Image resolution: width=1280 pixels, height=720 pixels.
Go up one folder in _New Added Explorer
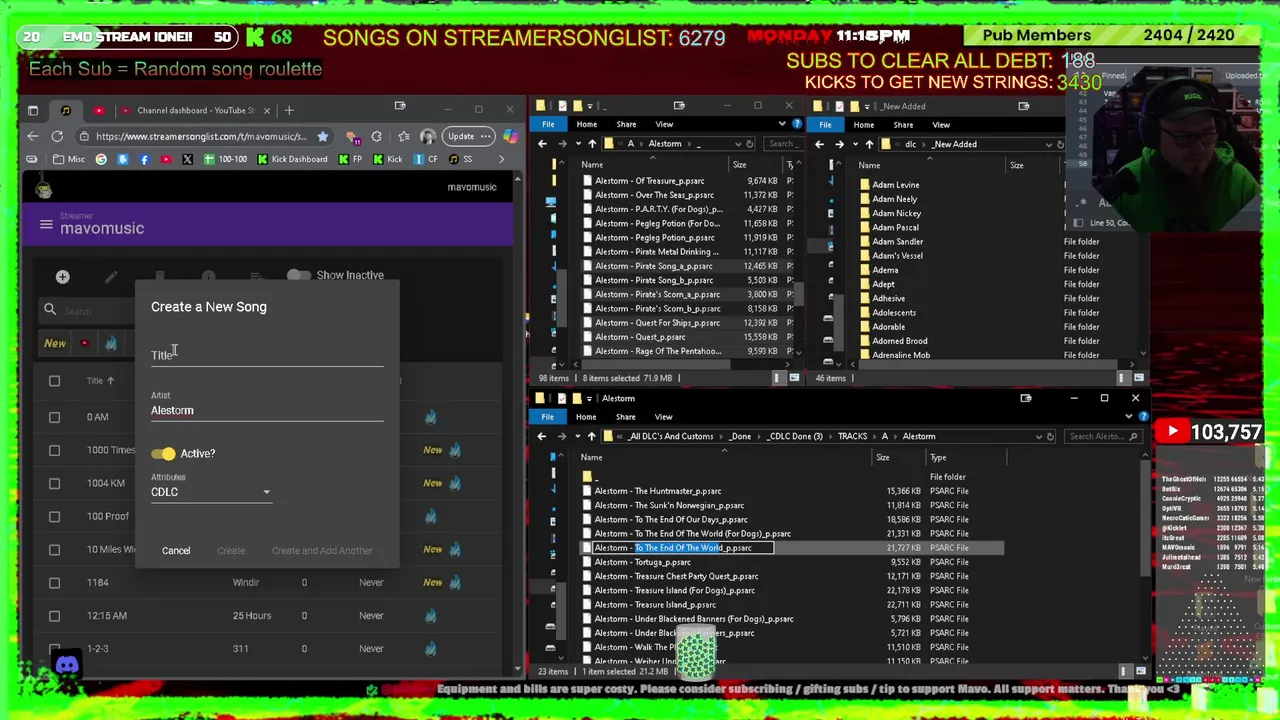[x=868, y=144]
